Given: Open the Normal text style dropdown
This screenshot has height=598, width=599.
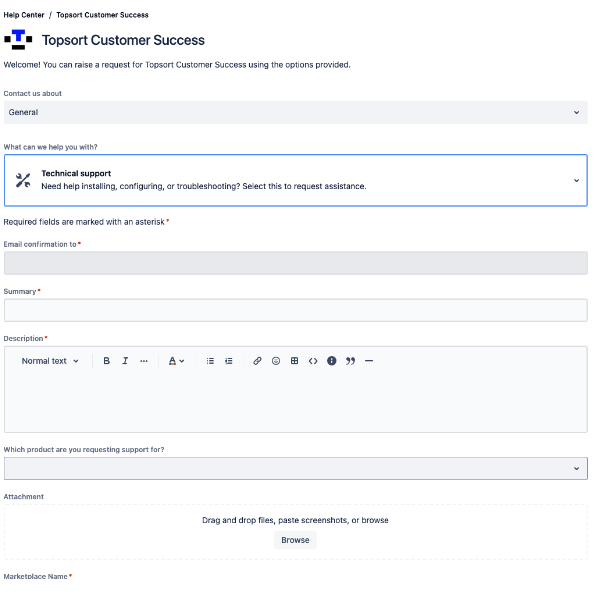Looking at the screenshot, I should [x=50, y=361].
